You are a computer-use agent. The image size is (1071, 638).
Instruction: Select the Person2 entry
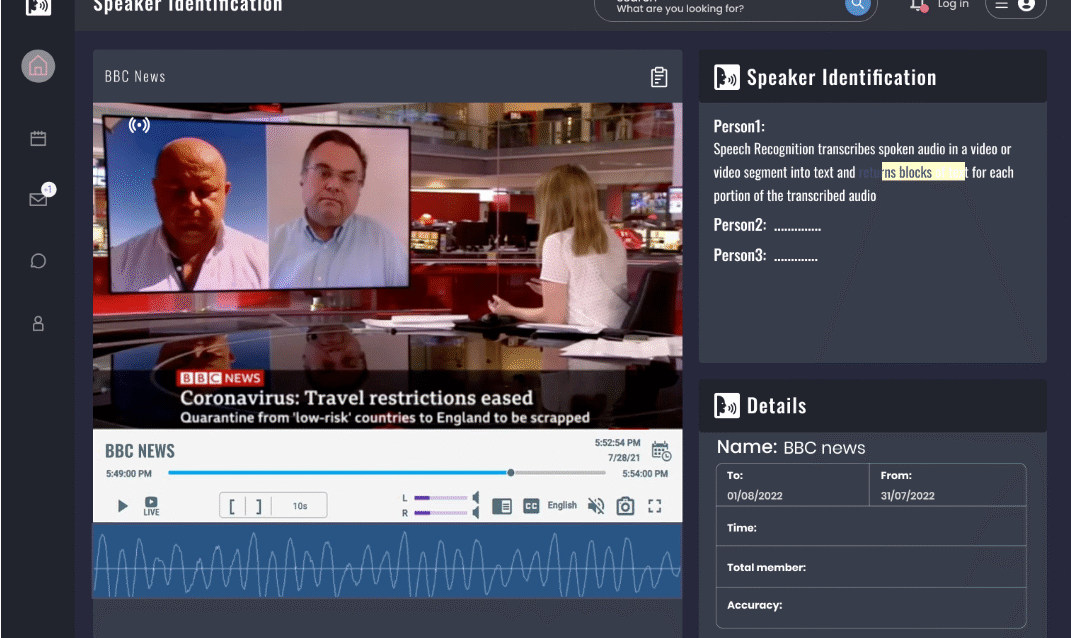[x=767, y=225]
